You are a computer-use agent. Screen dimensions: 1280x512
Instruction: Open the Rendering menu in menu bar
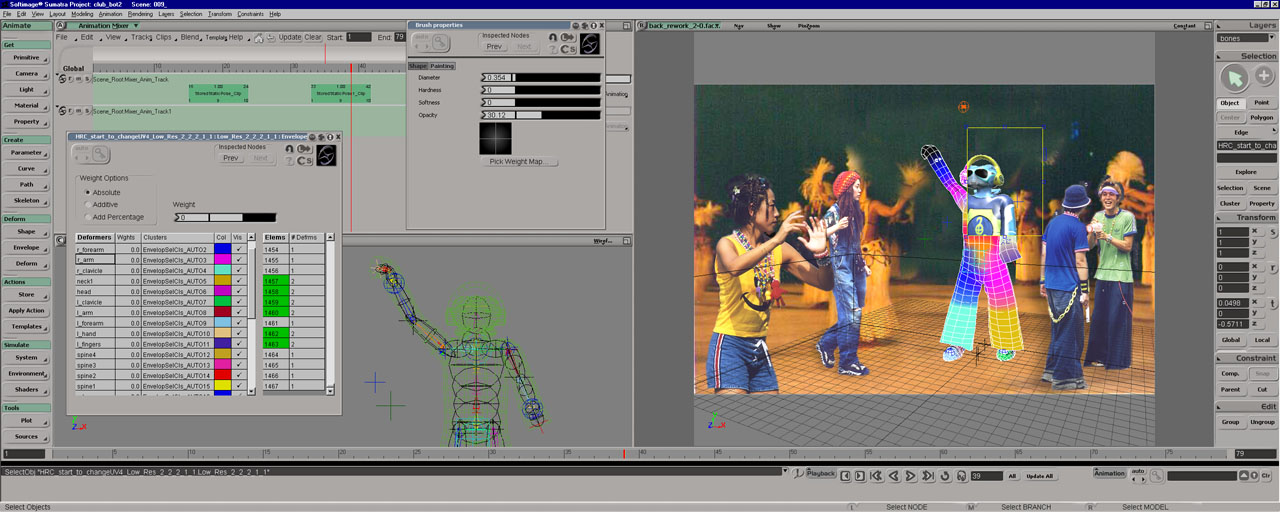click(140, 14)
